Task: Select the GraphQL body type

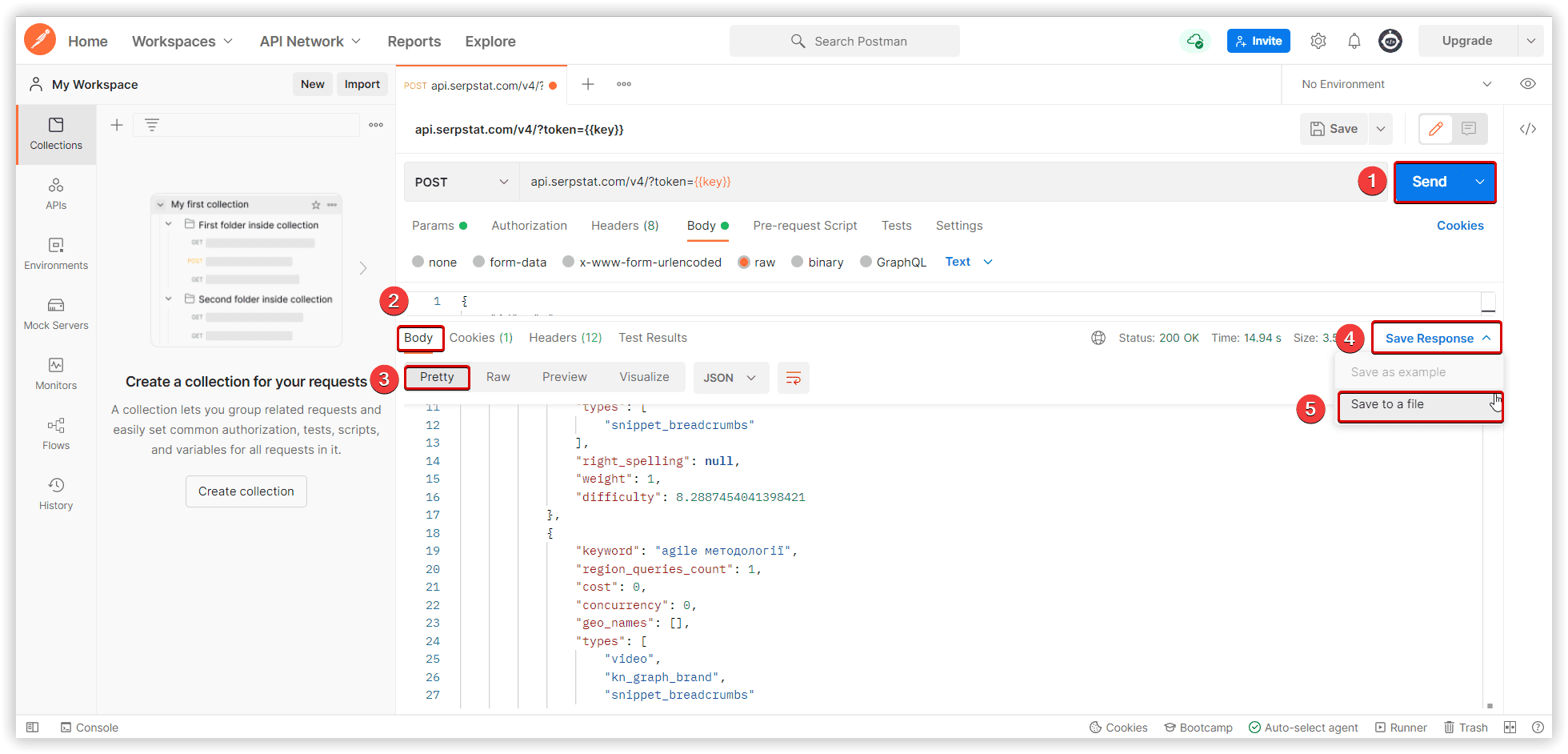Action: 893,262
